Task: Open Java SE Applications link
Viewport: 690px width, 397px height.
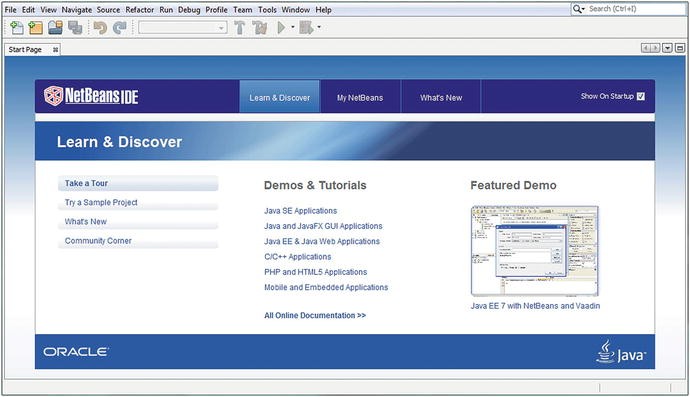Action: click(301, 211)
